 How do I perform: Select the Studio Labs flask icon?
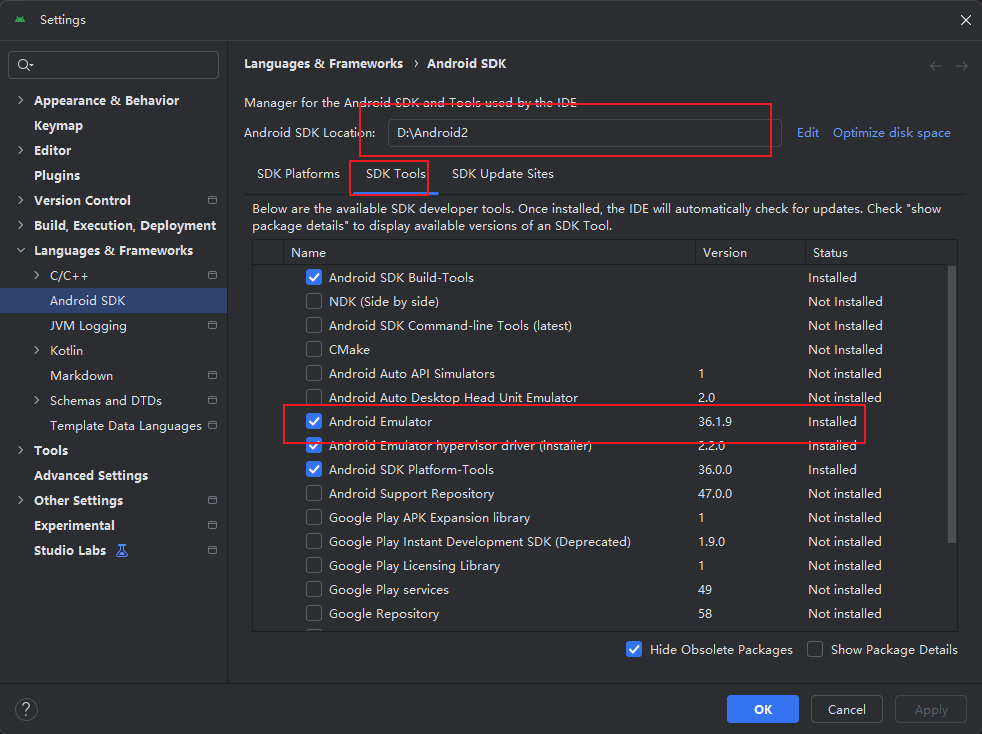point(122,550)
